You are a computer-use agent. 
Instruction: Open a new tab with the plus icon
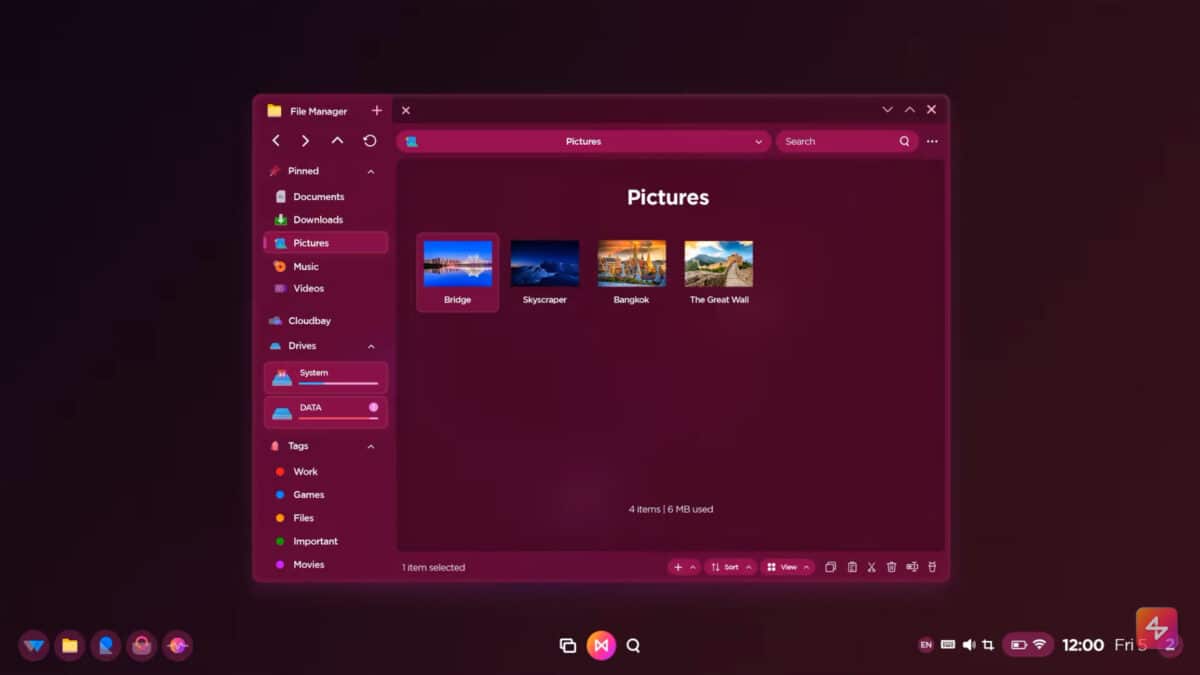pyautogui.click(x=376, y=110)
